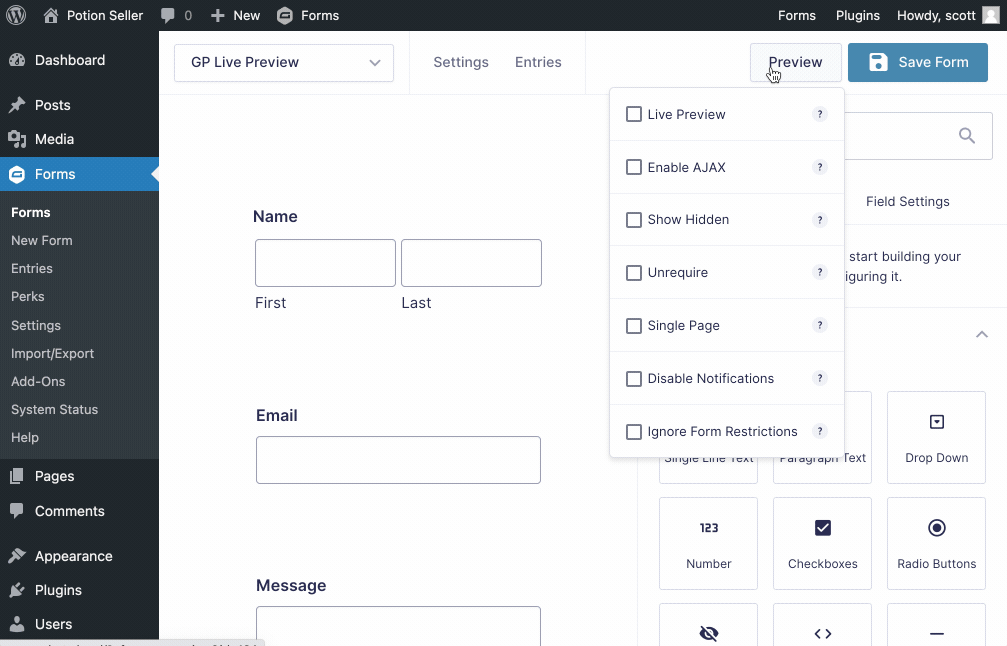The height and width of the screenshot is (646, 1007).
Task: Click the Message text area
Action: tap(398, 625)
